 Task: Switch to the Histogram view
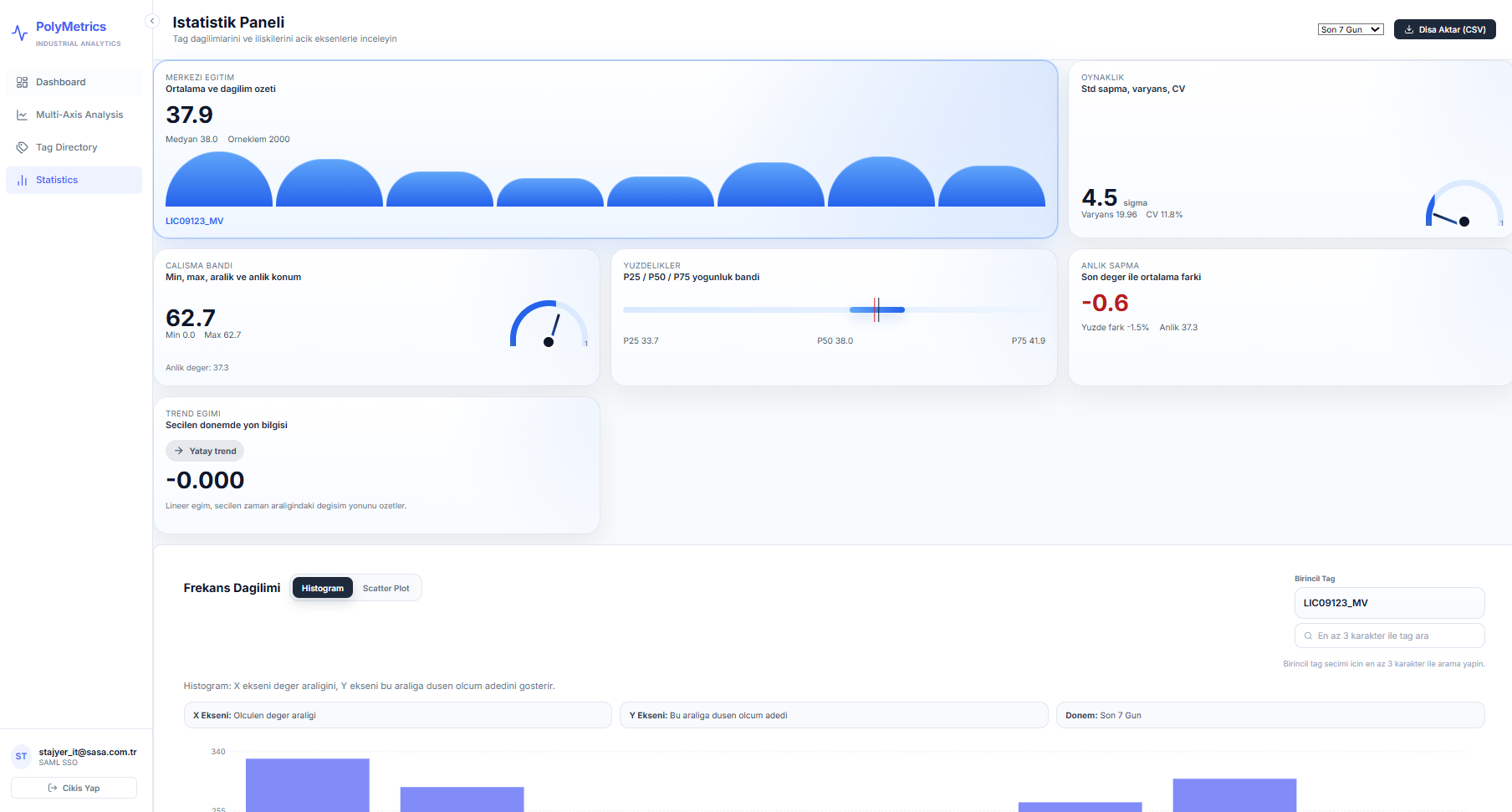click(x=322, y=588)
